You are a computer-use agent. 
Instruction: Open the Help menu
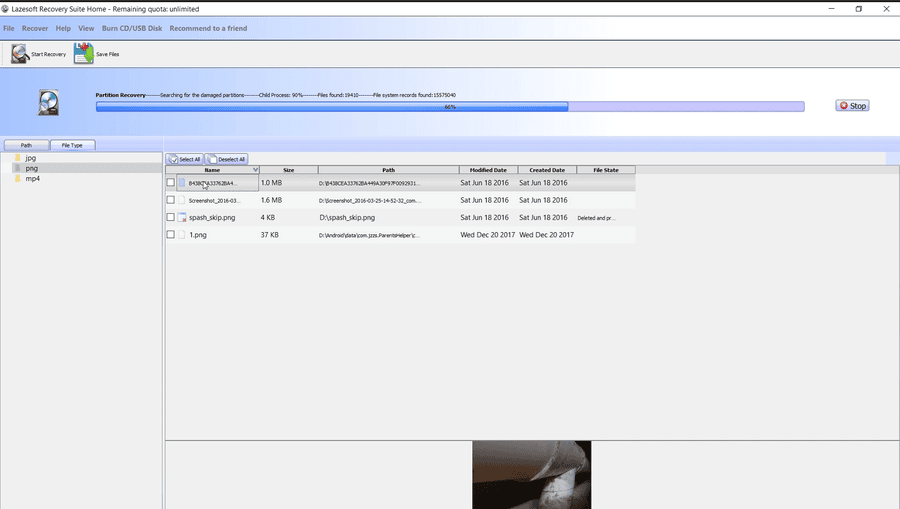63,28
